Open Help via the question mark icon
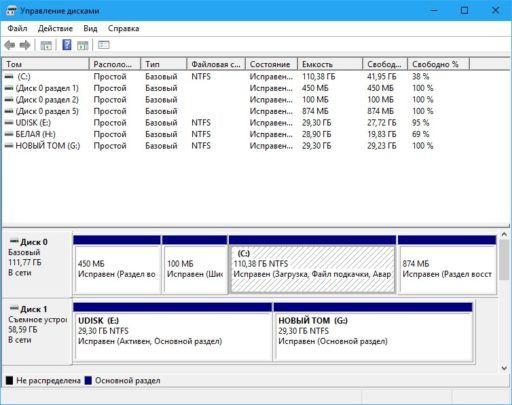512x405 pixels. coord(67,45)
